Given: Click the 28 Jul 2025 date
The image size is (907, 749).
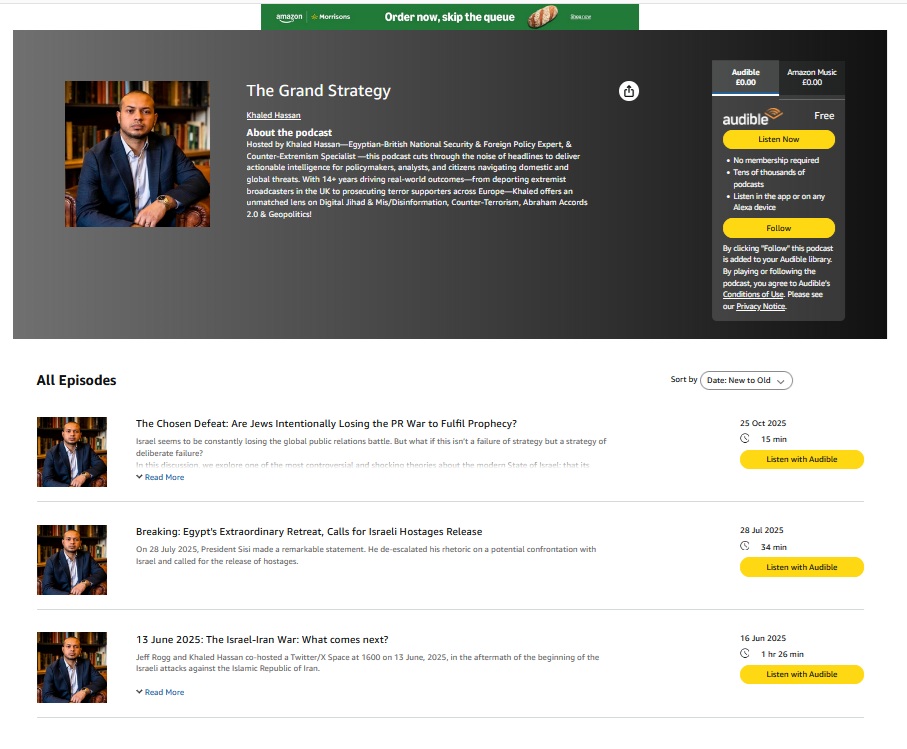Looking at the screenshot, I should [x=762, y=530].
